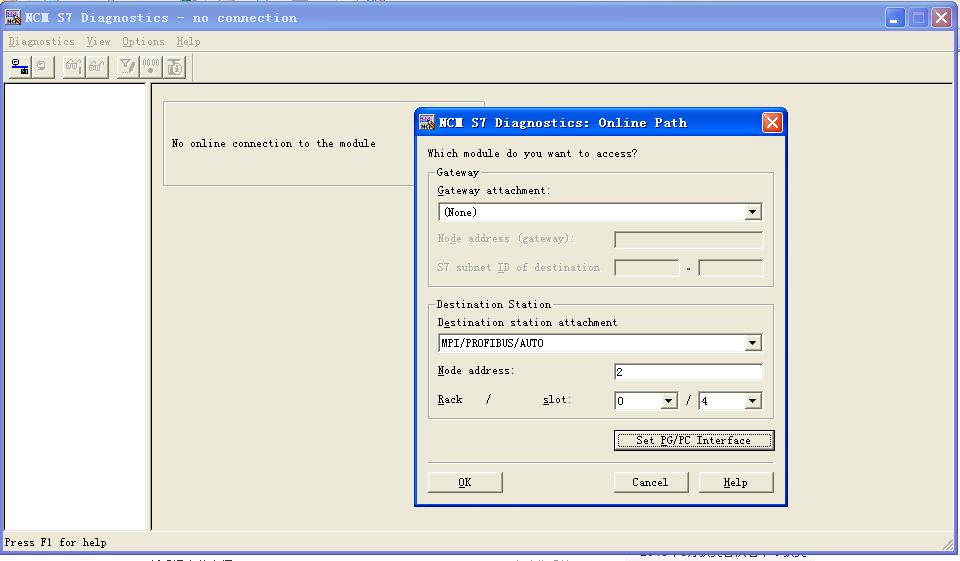Image resolution: width=960 pixels, height=561 pixels.
Task: Click the Node address input field
Action: (x=688, y=372)
